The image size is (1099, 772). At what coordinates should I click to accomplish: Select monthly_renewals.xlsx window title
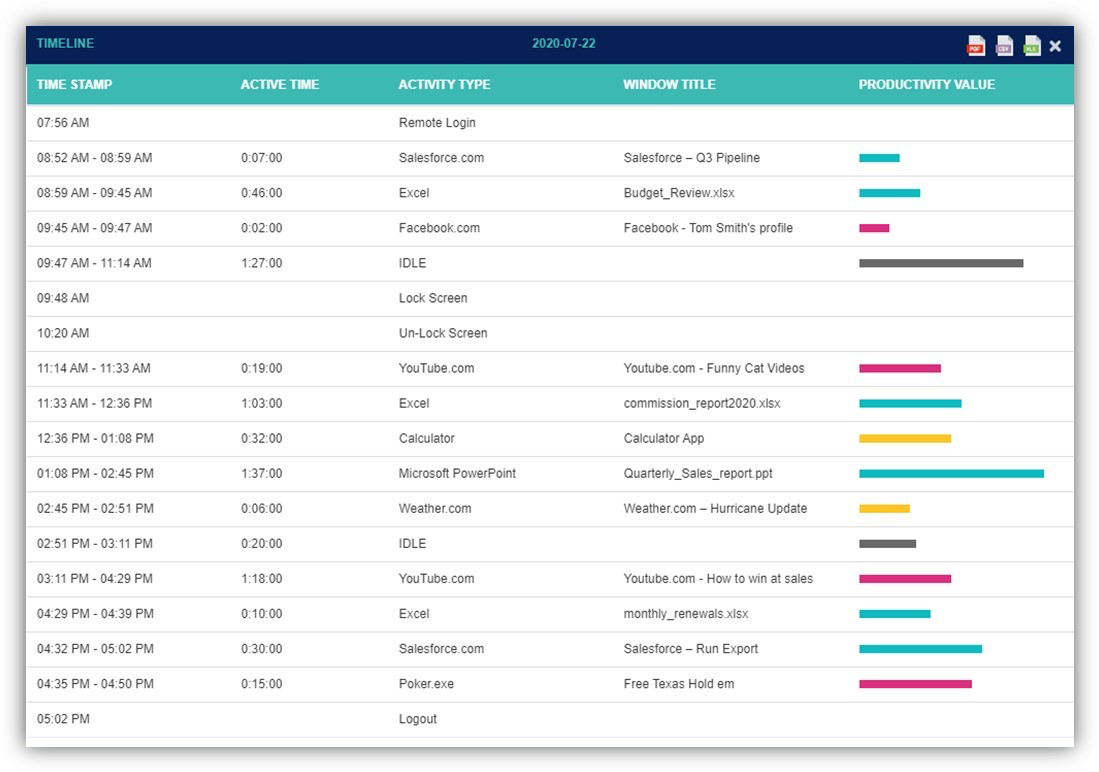click(685, 614)
